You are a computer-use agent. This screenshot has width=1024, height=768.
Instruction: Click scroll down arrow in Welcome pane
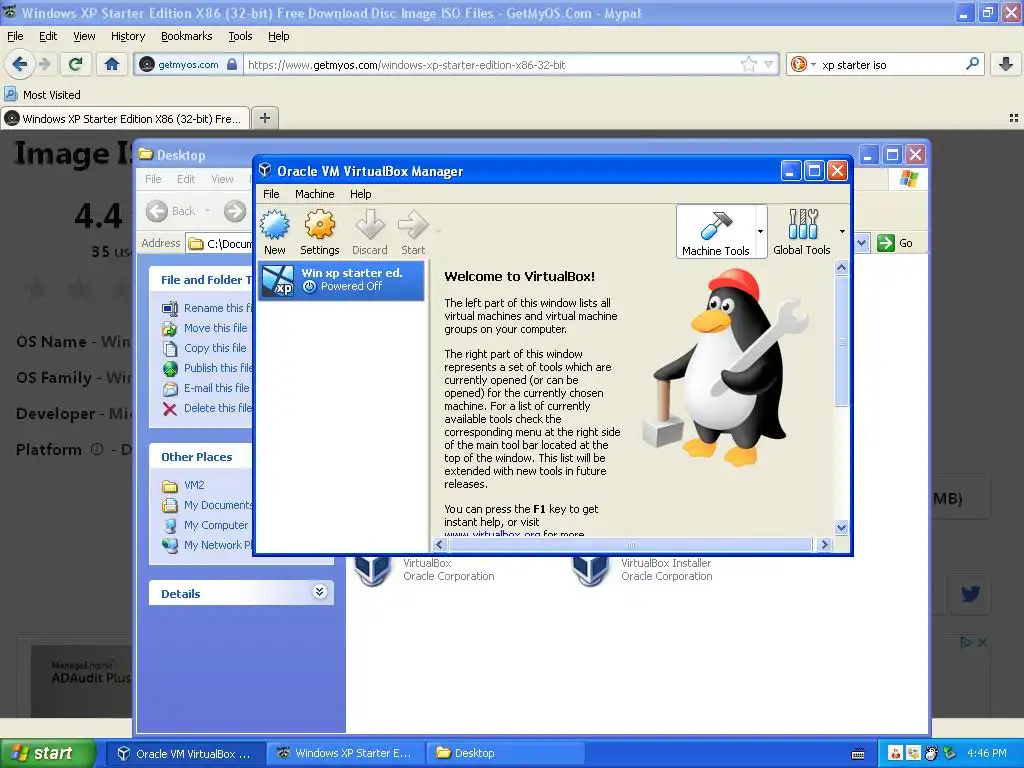point(841,527)
